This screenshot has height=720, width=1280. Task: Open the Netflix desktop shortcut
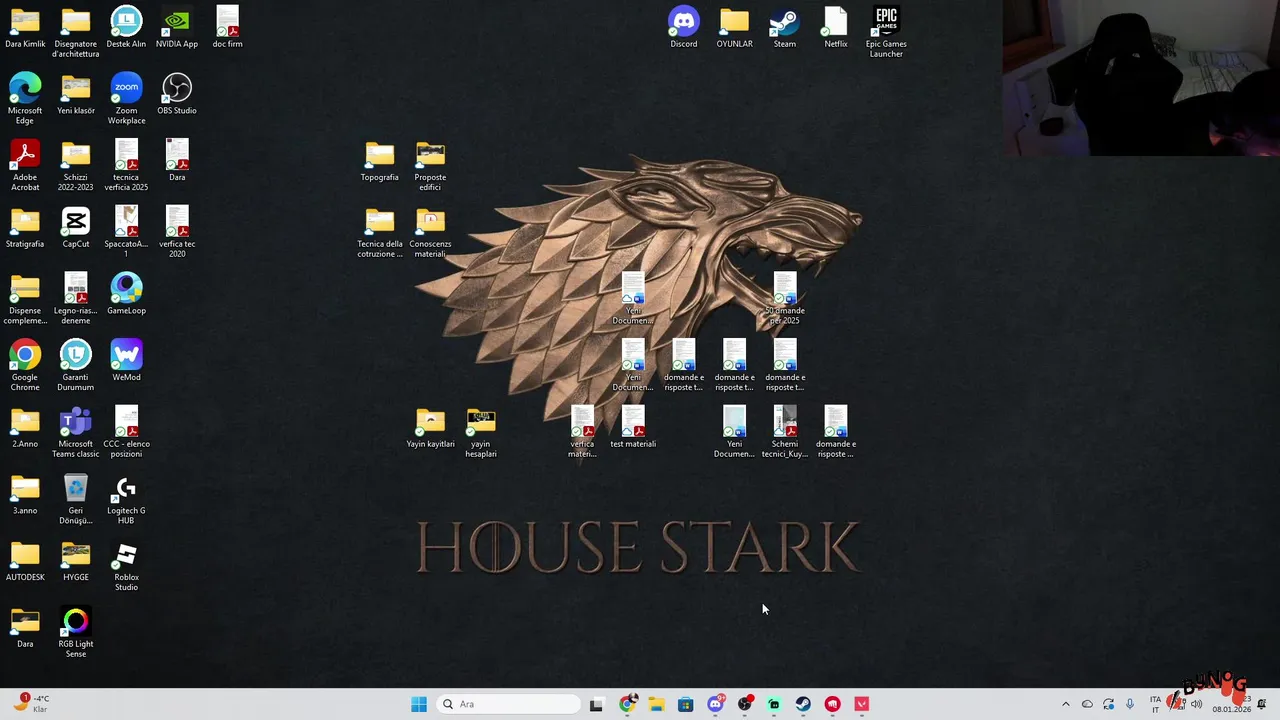tap(836, 27)
